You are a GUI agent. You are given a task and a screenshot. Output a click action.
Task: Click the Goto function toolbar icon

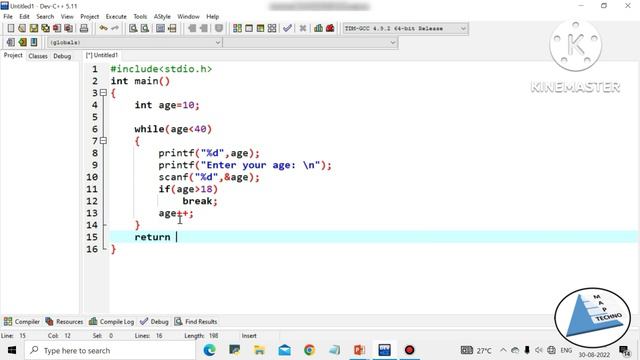[x=160, y=28]
